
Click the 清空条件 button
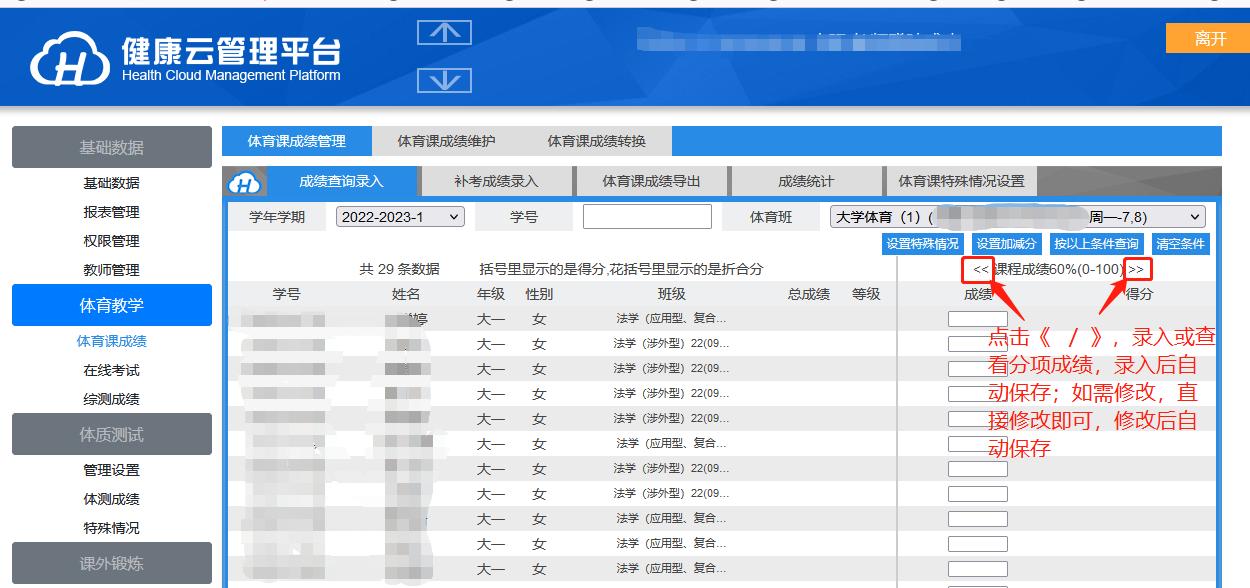(x=1180, y=244)
